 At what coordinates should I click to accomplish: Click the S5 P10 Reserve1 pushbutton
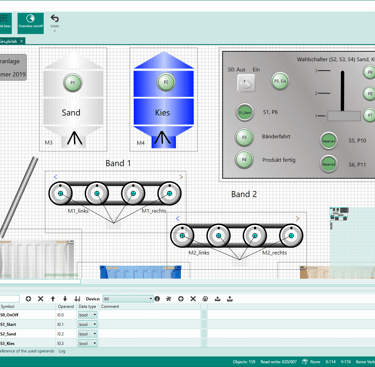click(328, 141)
